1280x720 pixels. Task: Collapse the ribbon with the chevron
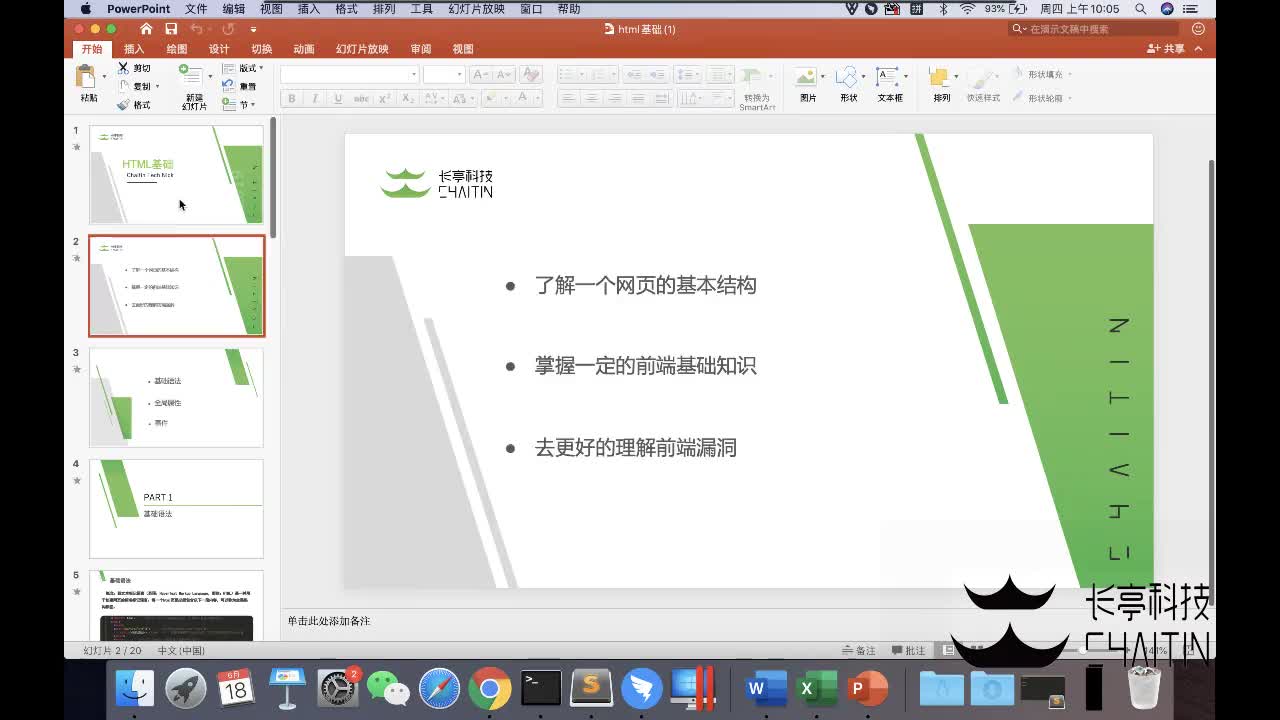click(x=1199, y=49)
